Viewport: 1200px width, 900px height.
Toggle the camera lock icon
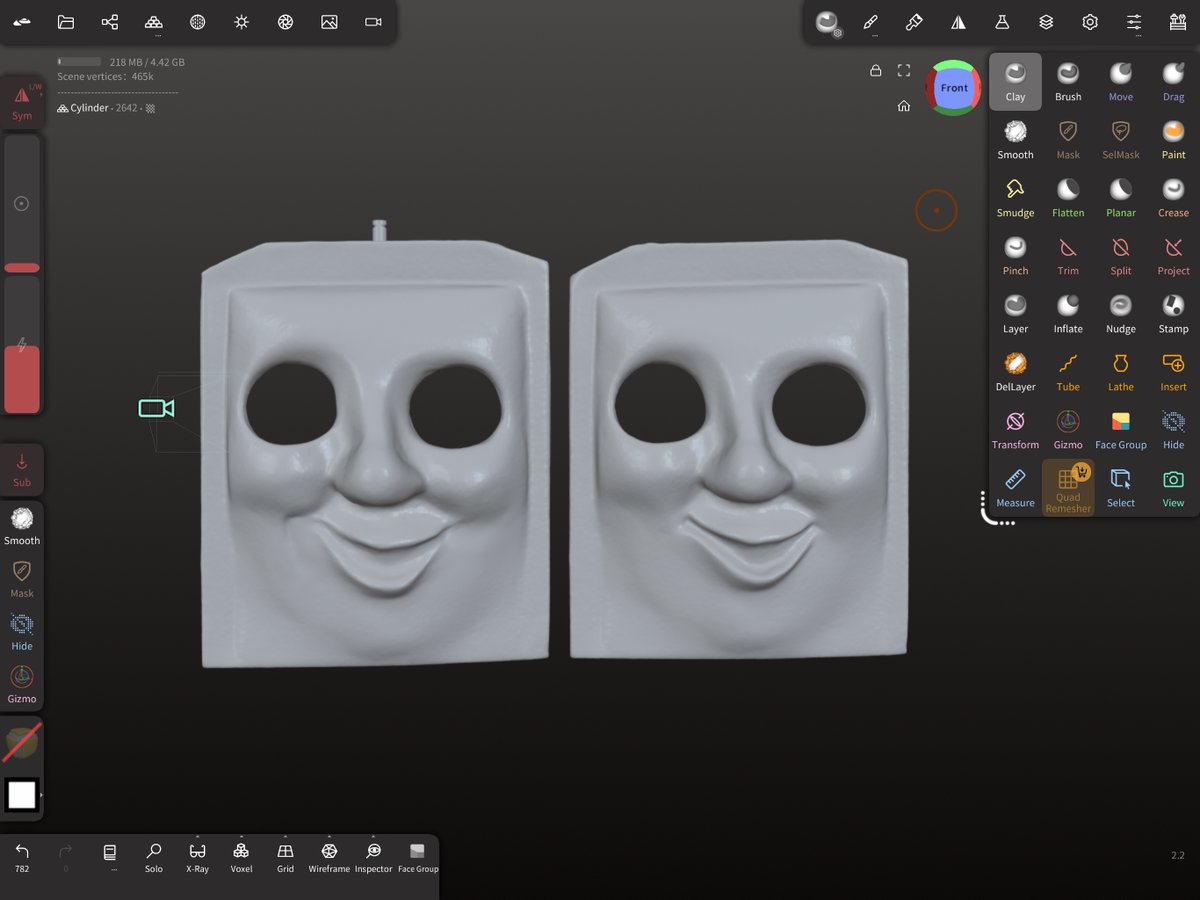[876, 70]
